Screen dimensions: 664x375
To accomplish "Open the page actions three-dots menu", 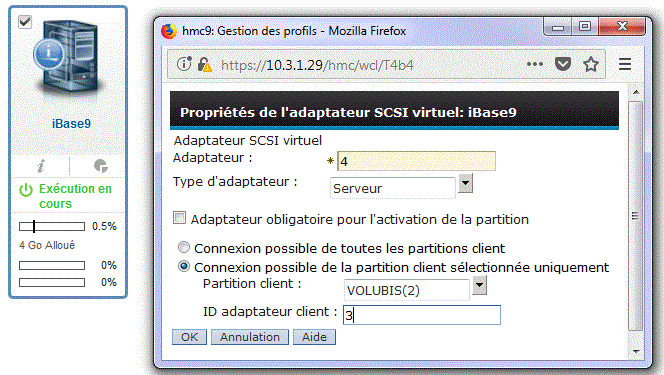I will [x=534, y=64].
